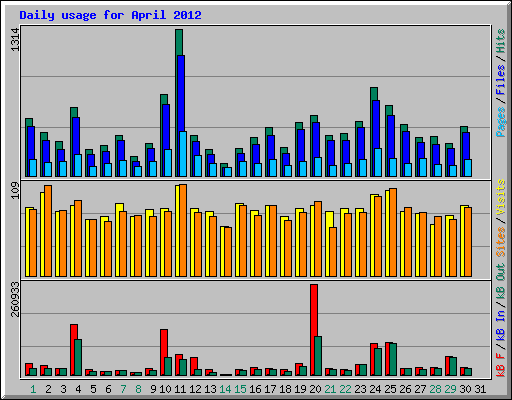Screen dimensions: 512x400
Task: Click day 3 label on the x-axis
Action: click(63, 389)
